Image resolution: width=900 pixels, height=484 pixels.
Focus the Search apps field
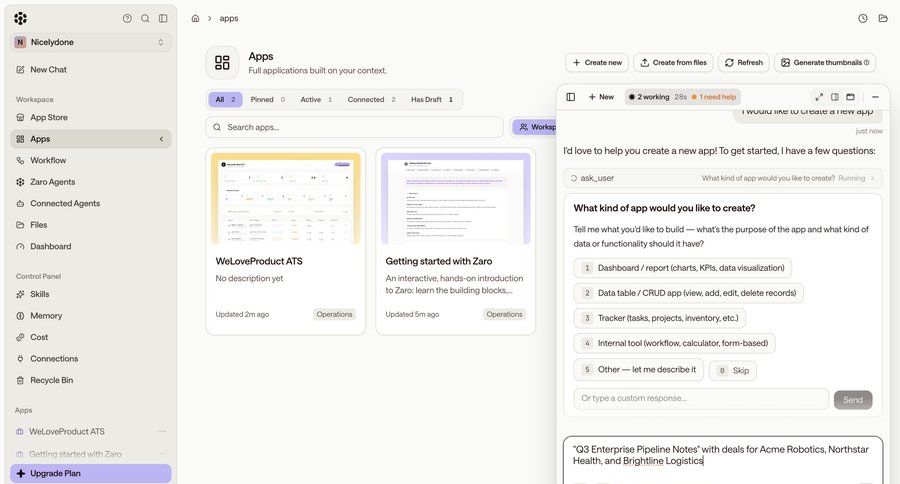(x=355, y=127)
